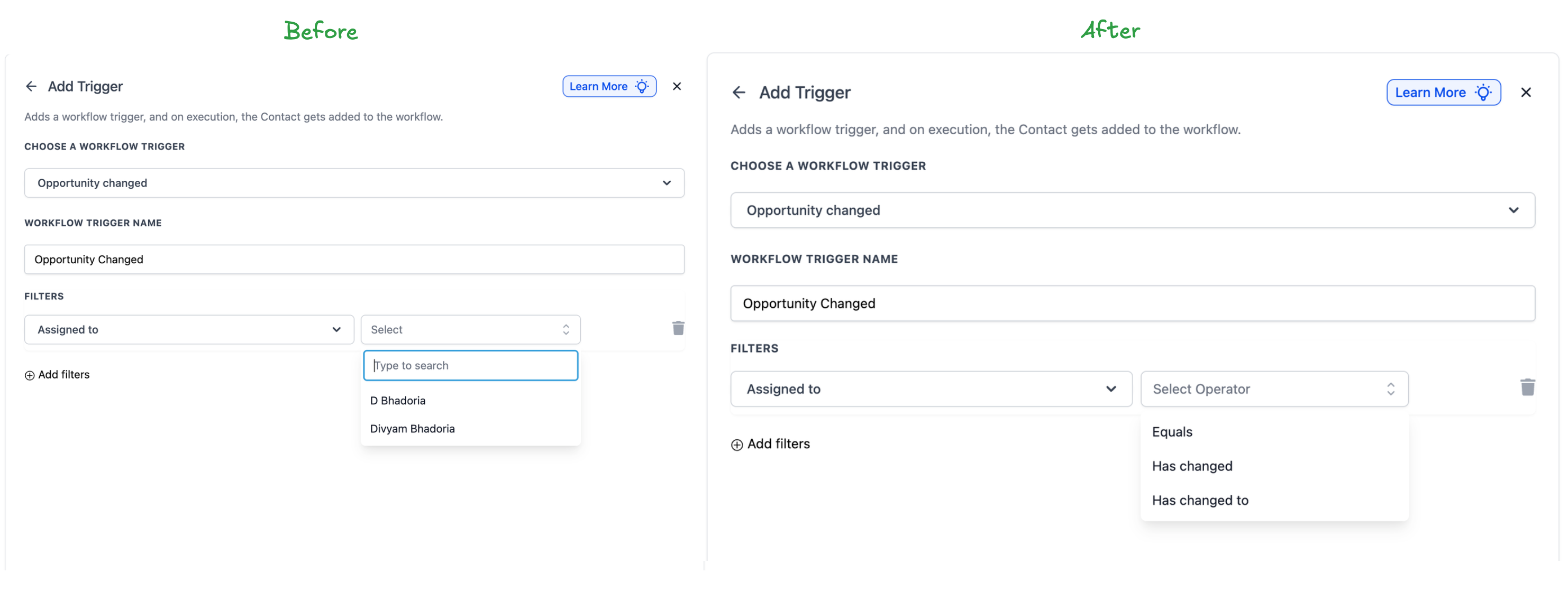The image size is (1568, 591).
Task: Open the Select Operator dropdown
Action: [1274, 389]
